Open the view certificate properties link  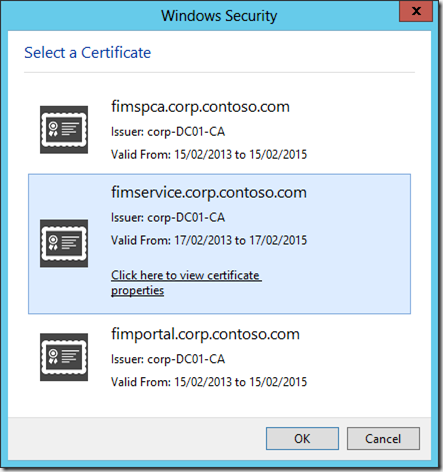pos(186,283)
